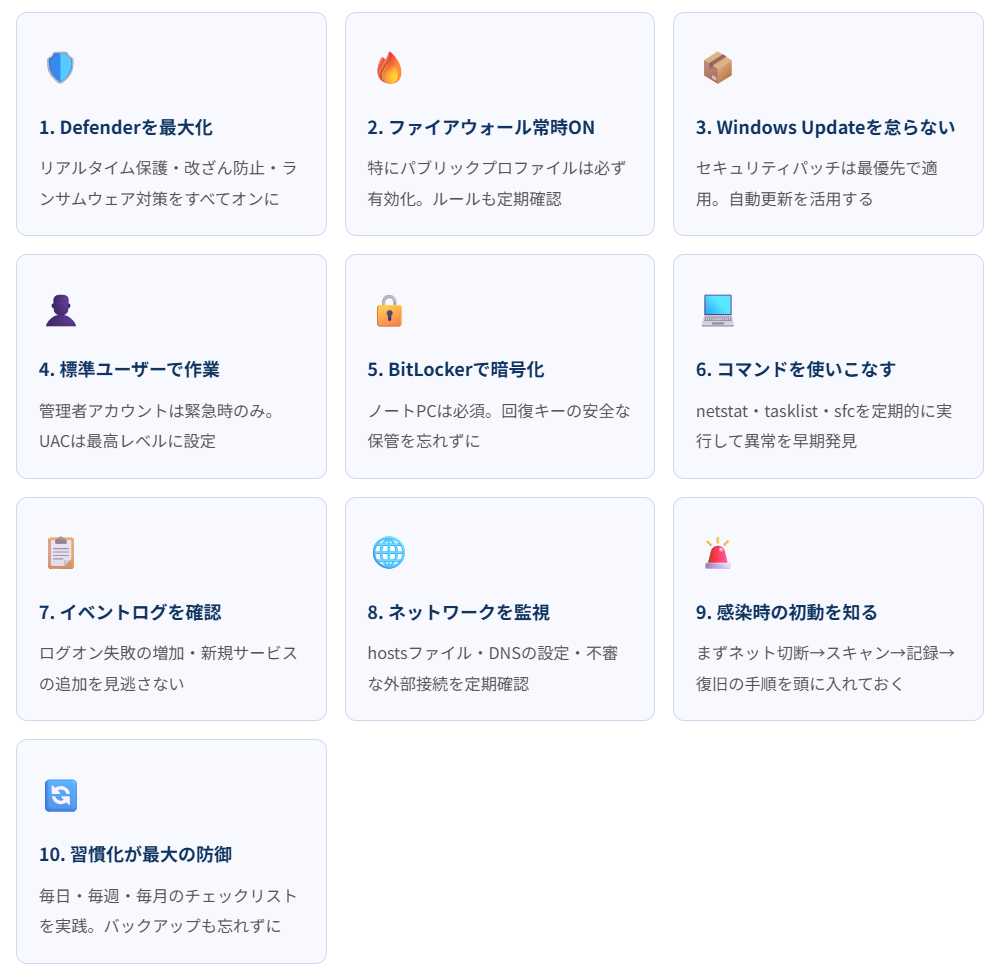This screenshot has height=967, width=992.
Task: Select the '6. コマンドを使いこなす' heading
Action: [796, 369]
